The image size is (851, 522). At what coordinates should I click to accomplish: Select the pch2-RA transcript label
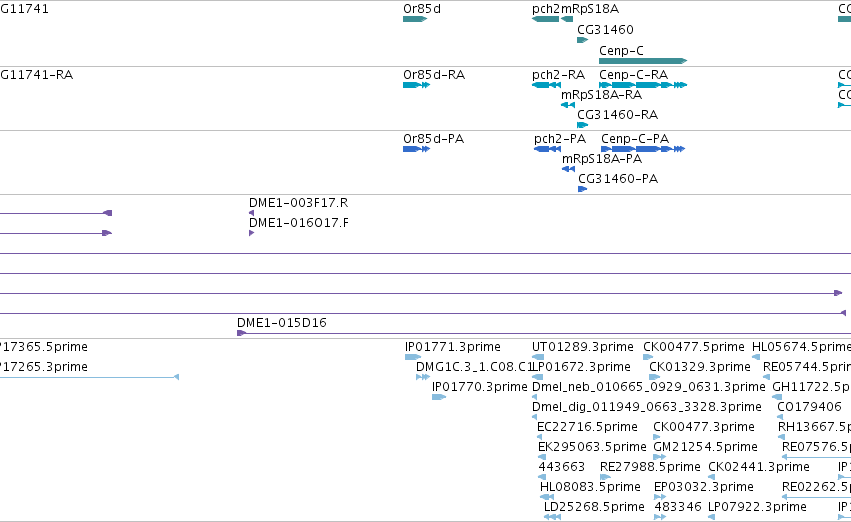coord(558,75)
